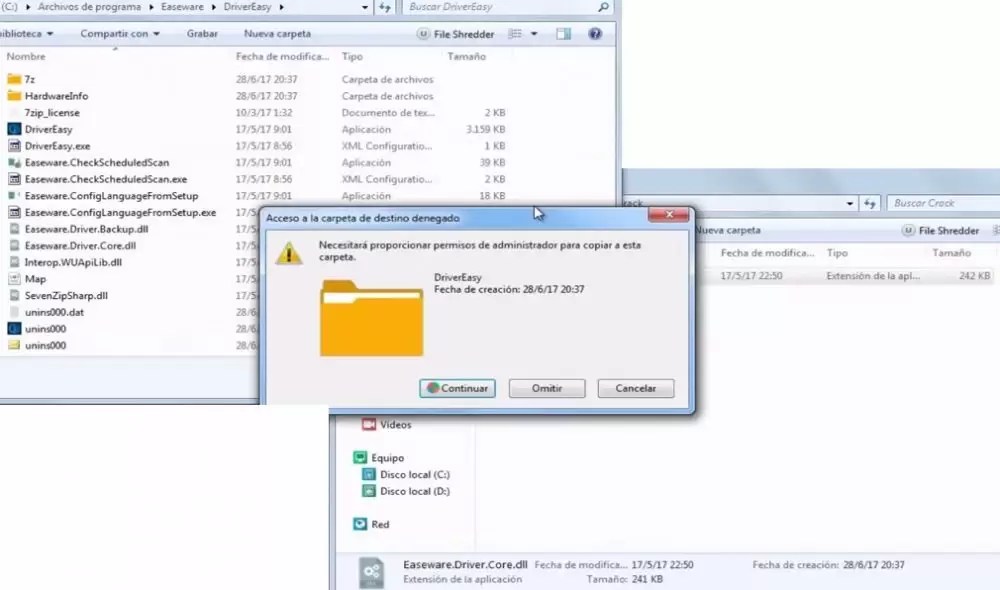Sort by Tipo column in DriverEasy window
Image resolution: width=1000 pixels, height=590 pixels.
click(352, 56)
